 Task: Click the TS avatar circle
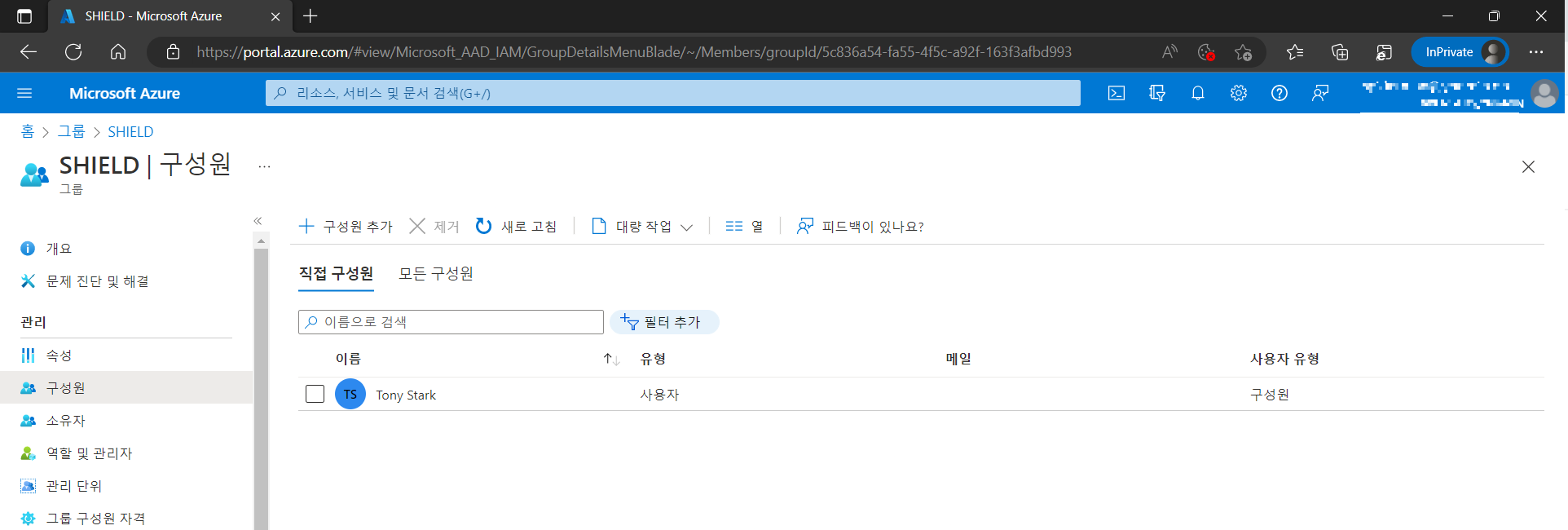(x=350, y=394)
